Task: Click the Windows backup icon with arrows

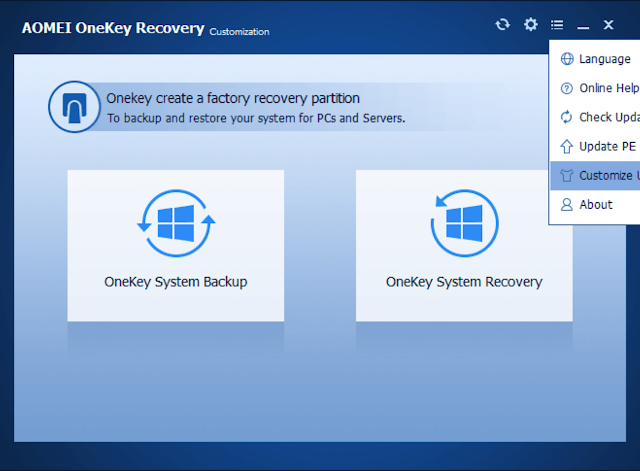Action: click(176, 223)
